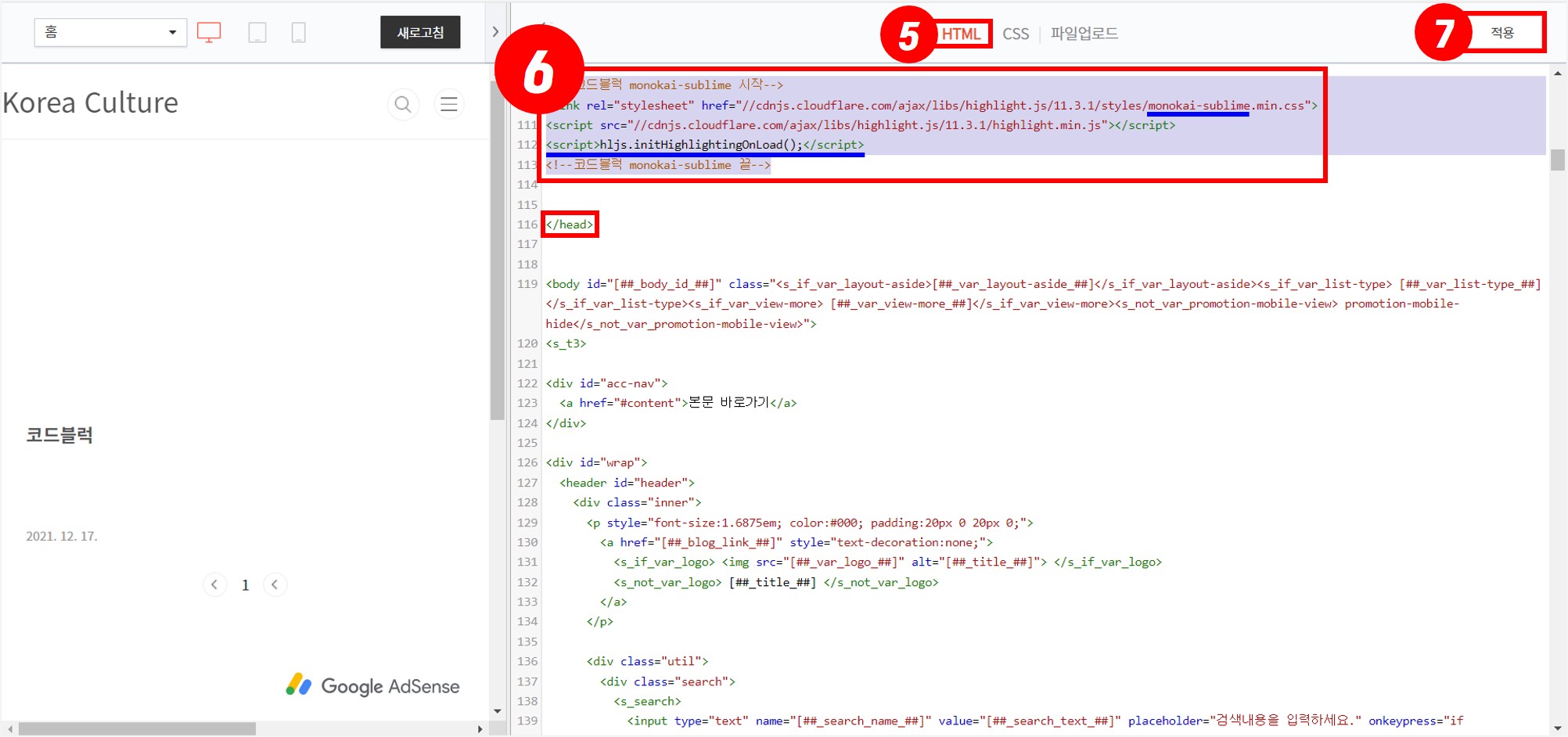Click the 본문 바로가기 anchor line

point(678,403)
